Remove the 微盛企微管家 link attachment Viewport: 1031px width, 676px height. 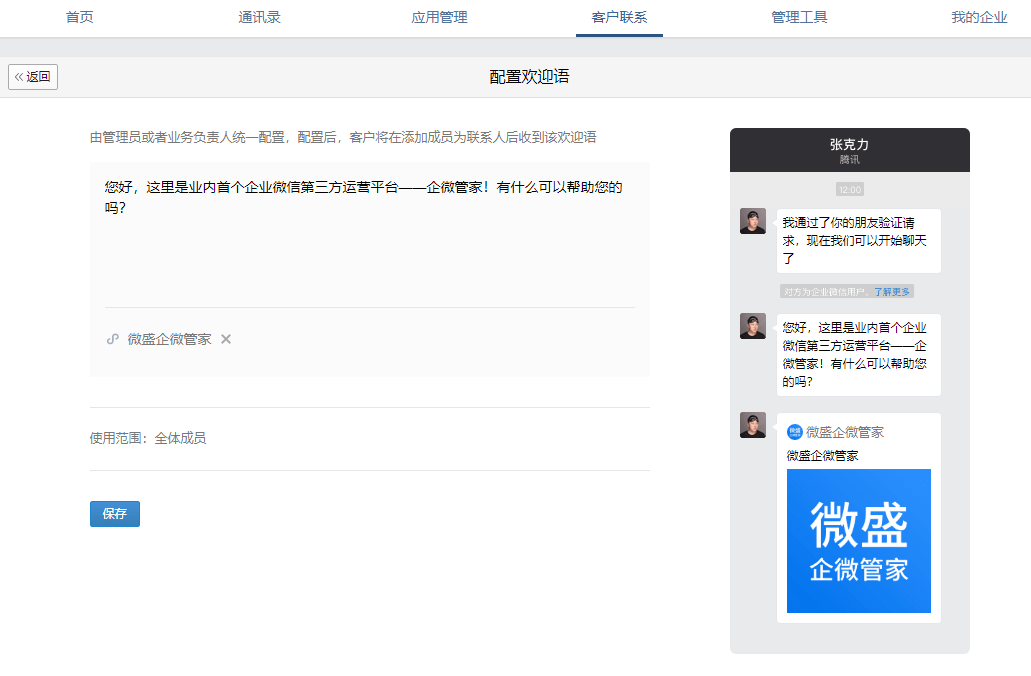tap(226, 339)
